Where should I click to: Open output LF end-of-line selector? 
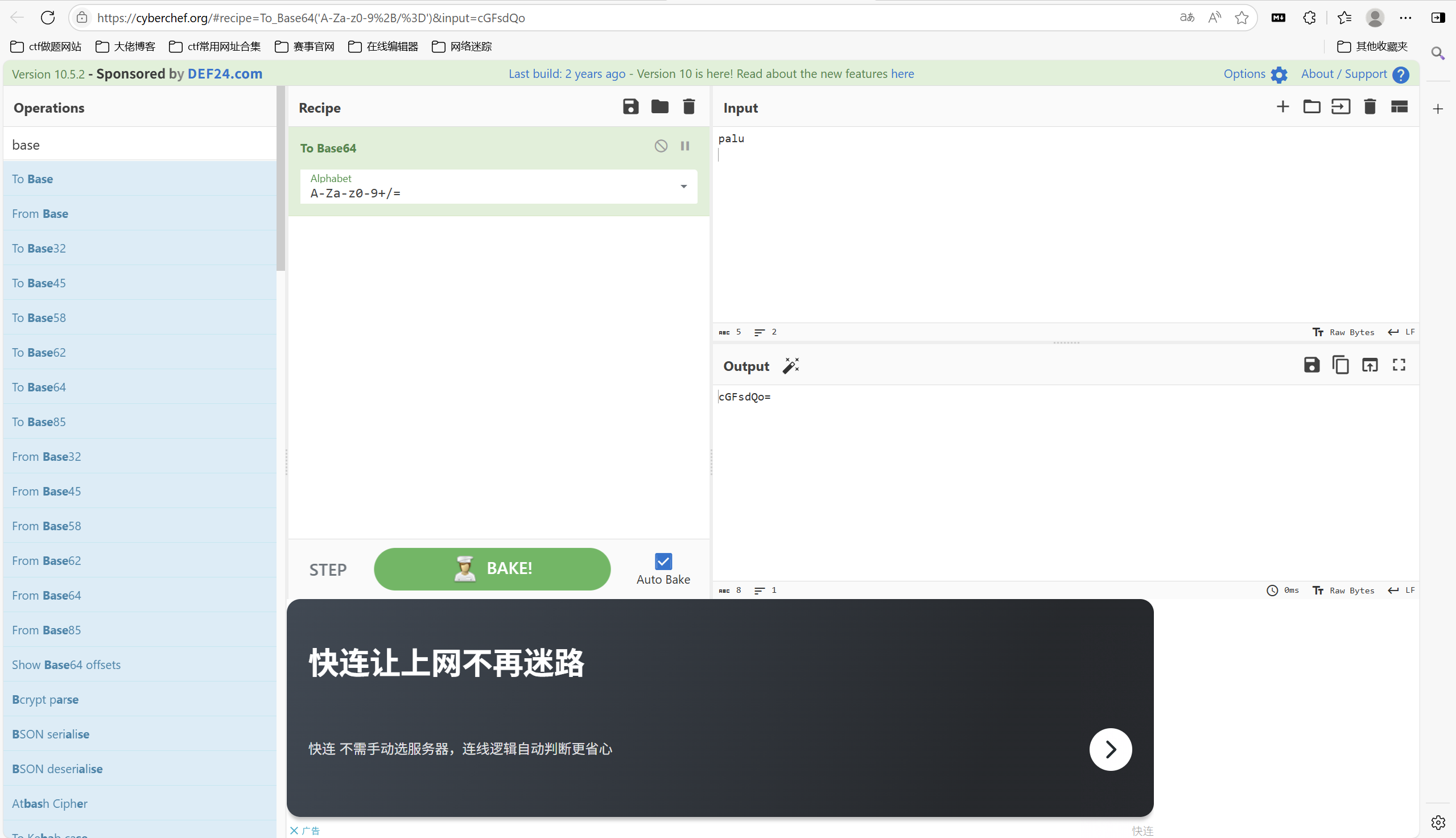coord(1401,591)
